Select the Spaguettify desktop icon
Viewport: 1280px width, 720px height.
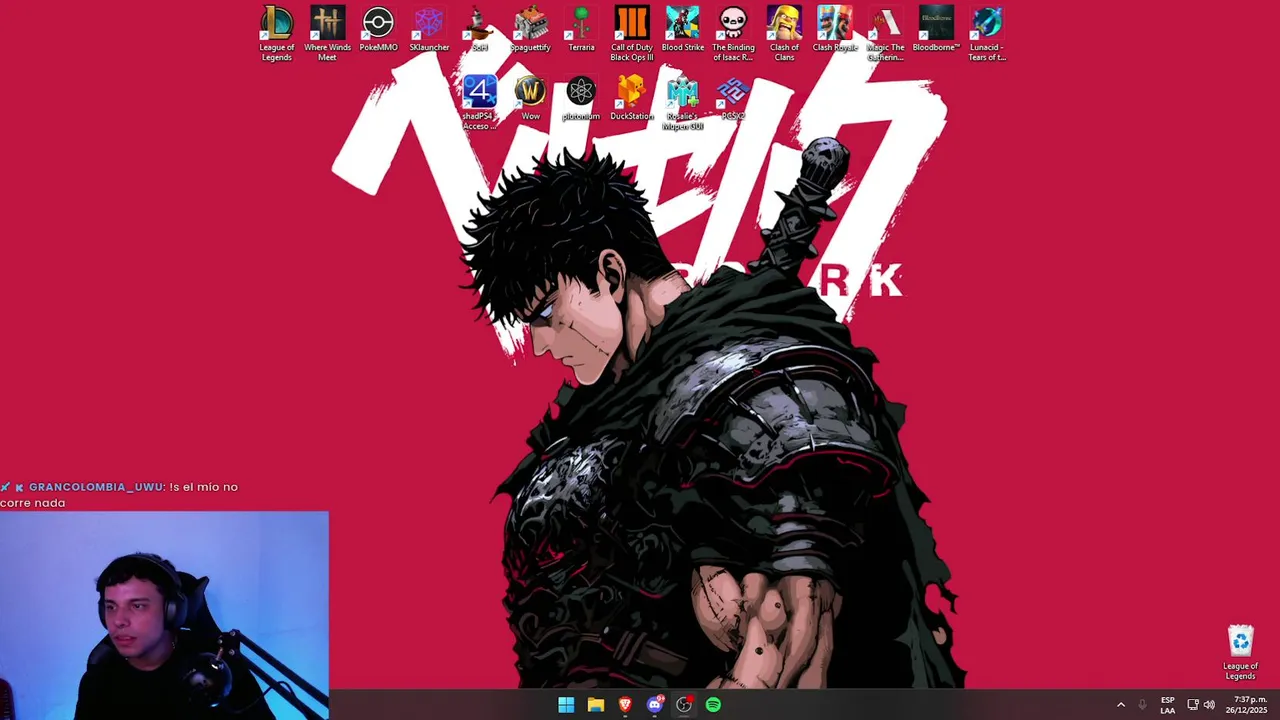[530, 29]
